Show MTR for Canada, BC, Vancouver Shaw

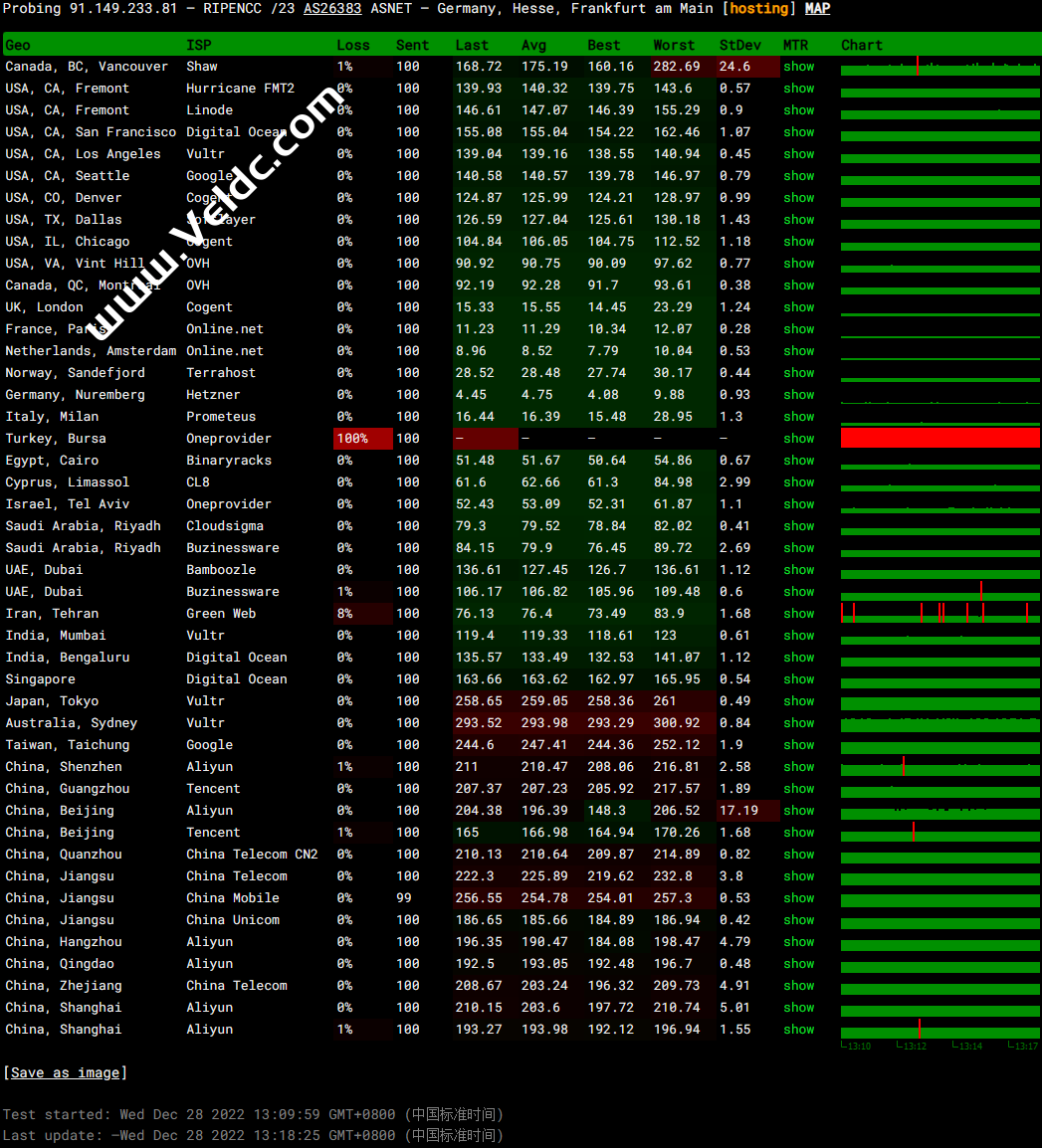798,67
